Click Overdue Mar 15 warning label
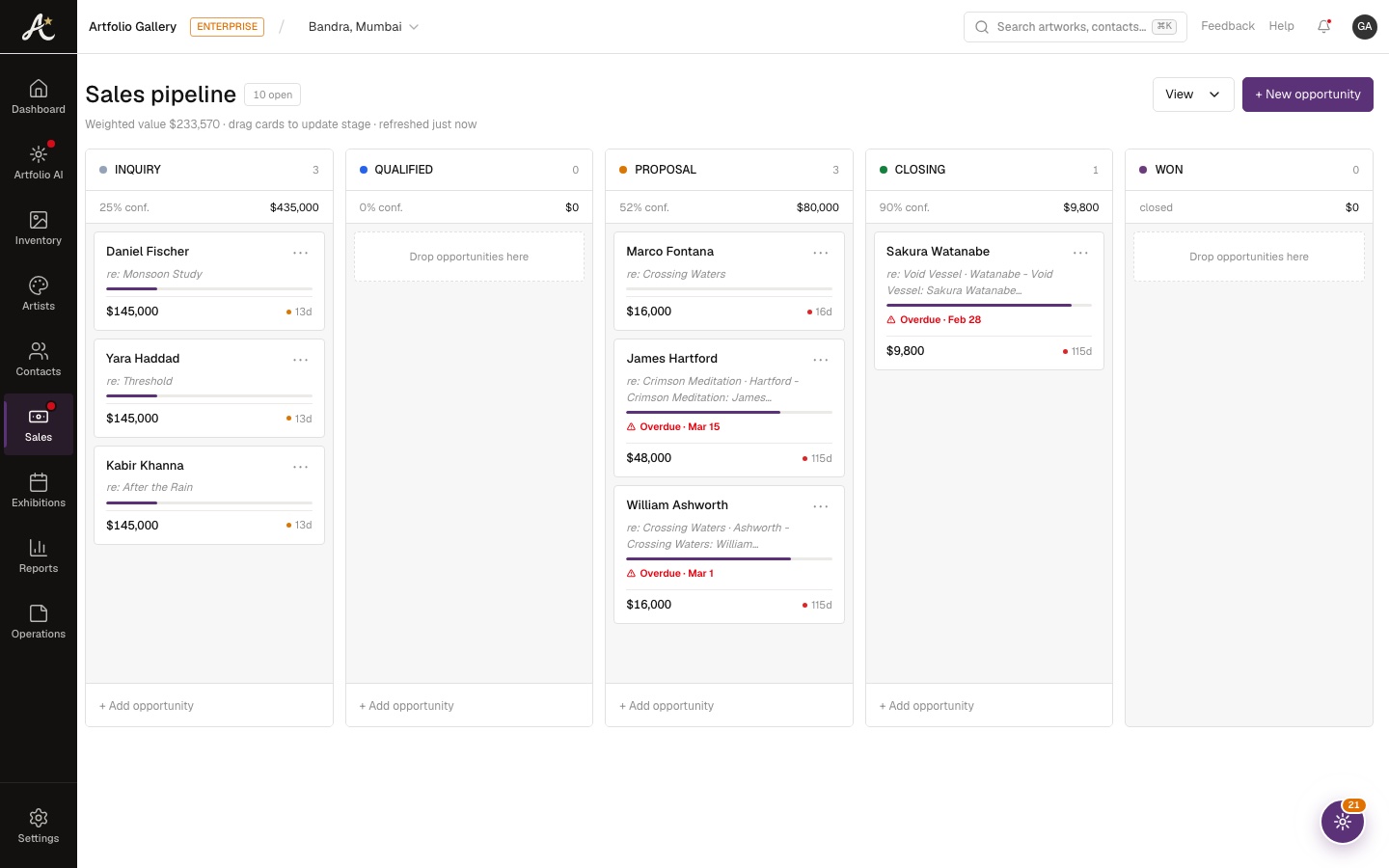The image size is (1389, 868). coord(673,427)
